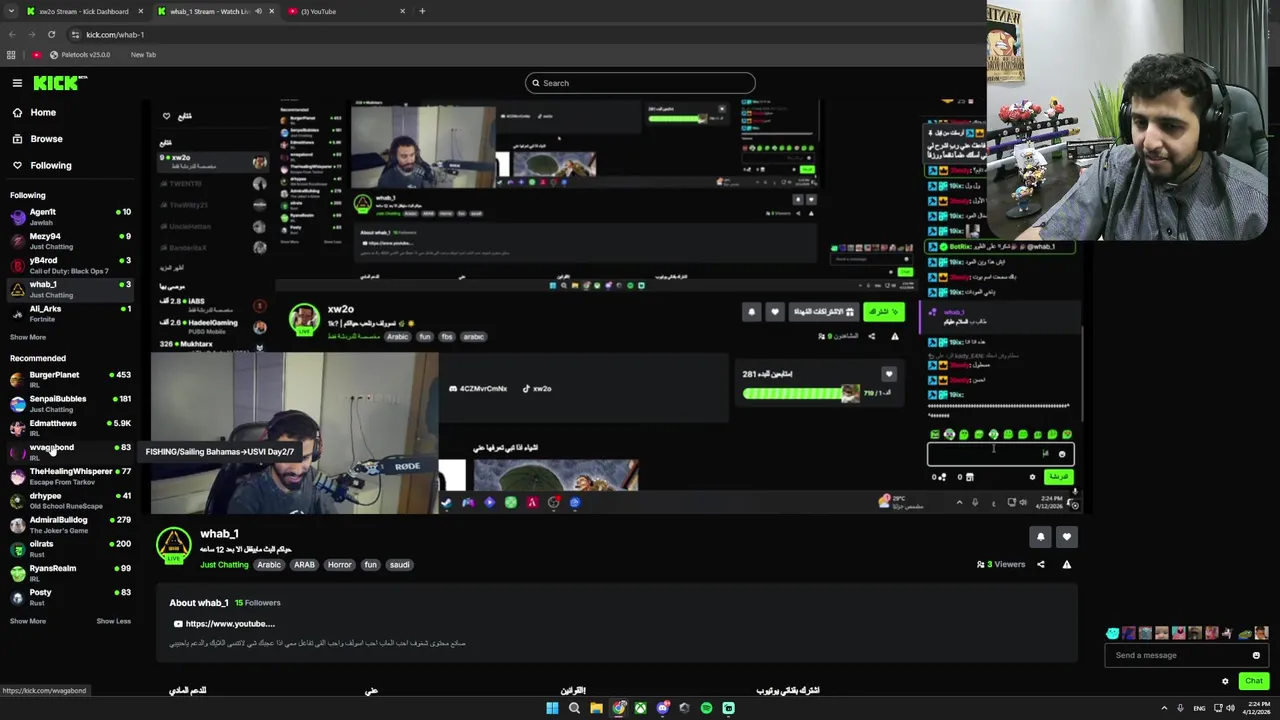This screenshot has height=720, width=1280.
Task: Click the browser back arrow
Action: [x=12, y=34]
